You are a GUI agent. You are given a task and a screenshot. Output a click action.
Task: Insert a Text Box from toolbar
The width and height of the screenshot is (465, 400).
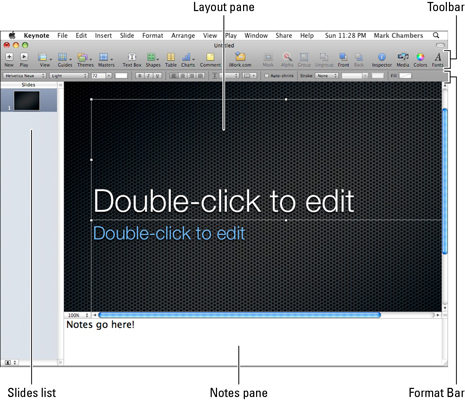tap(132, 57)
